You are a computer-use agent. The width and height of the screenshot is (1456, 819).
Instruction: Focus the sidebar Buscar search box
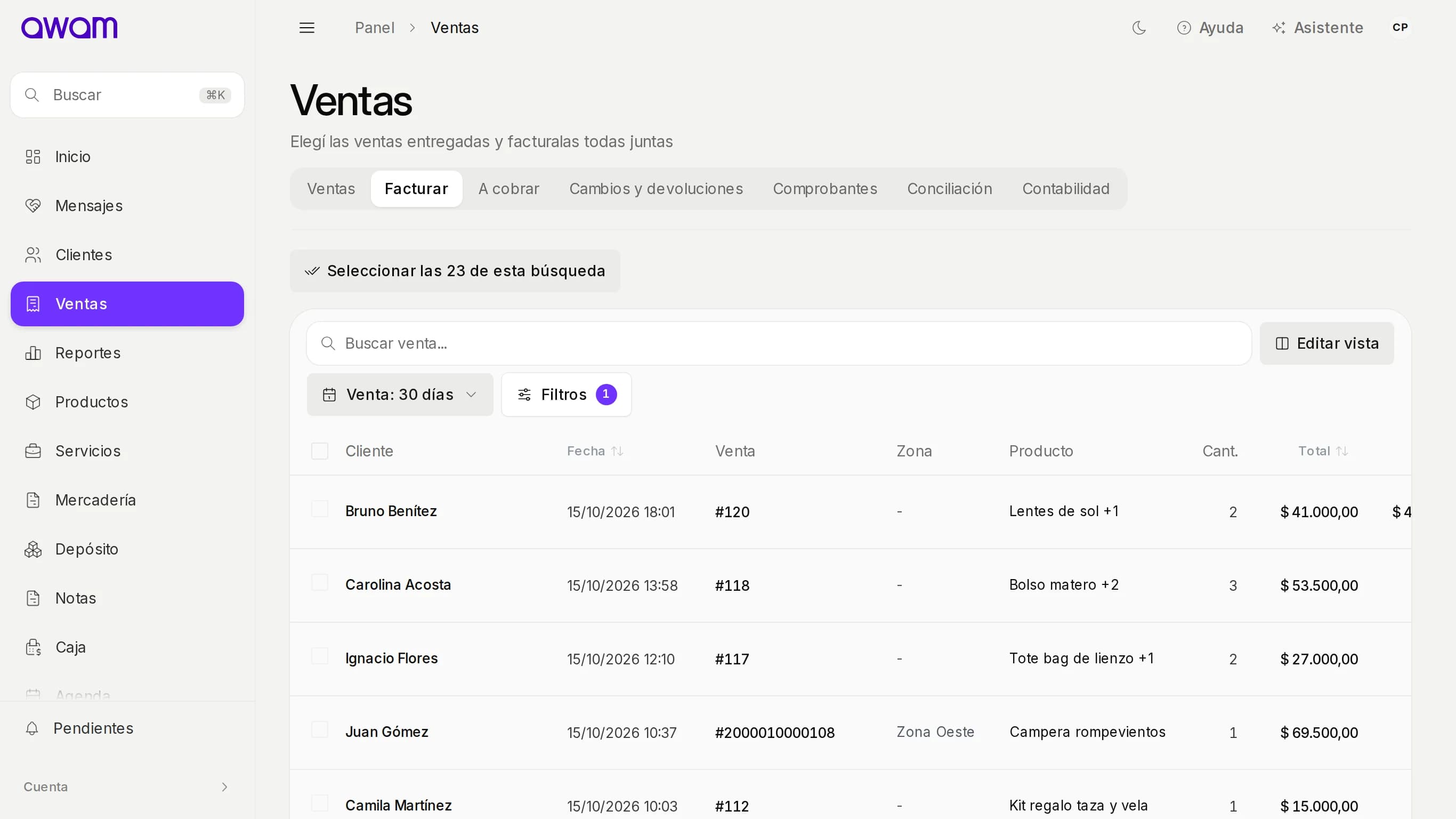(x=127, y=95)
